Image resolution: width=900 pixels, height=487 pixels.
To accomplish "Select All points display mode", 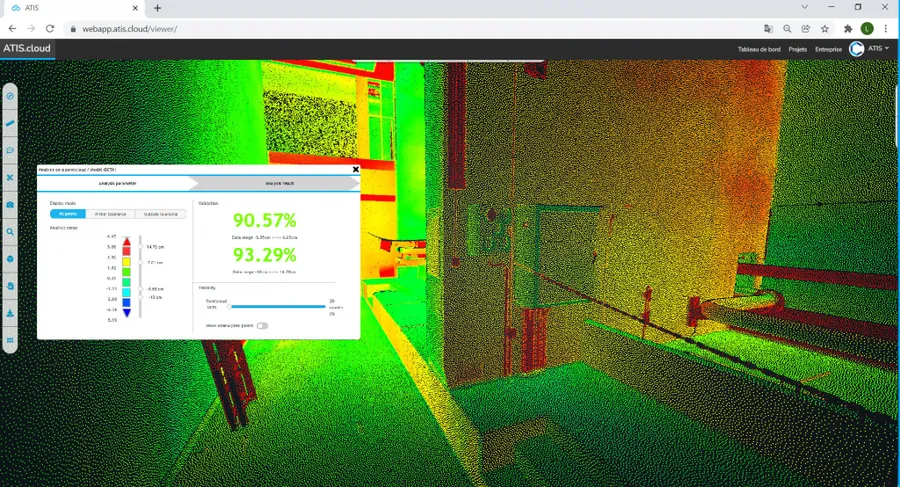I will pyautogui.click(x=68, y=214).
